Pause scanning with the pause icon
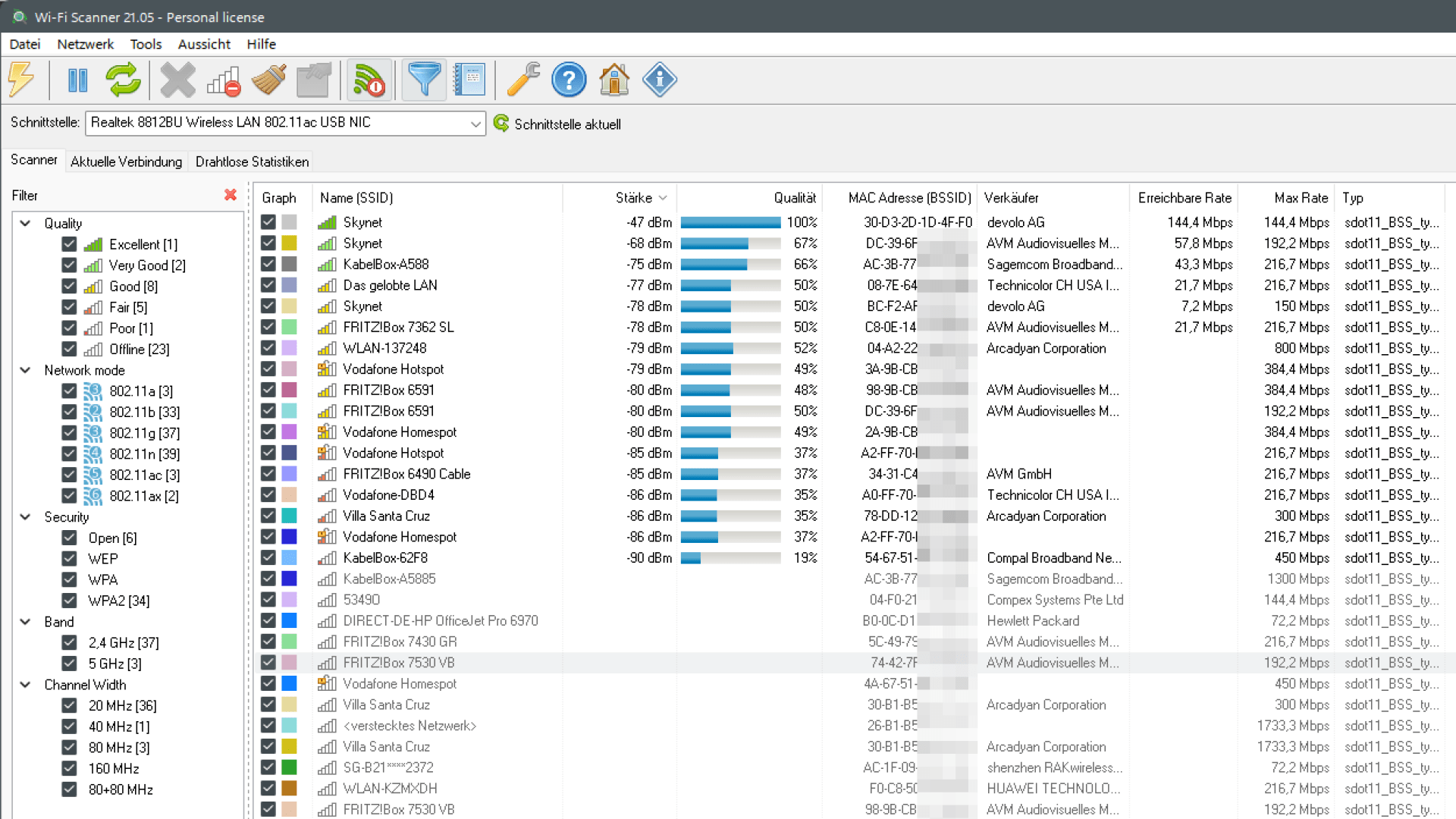Viewport: 1456px width, 819px height. point(77,80)
